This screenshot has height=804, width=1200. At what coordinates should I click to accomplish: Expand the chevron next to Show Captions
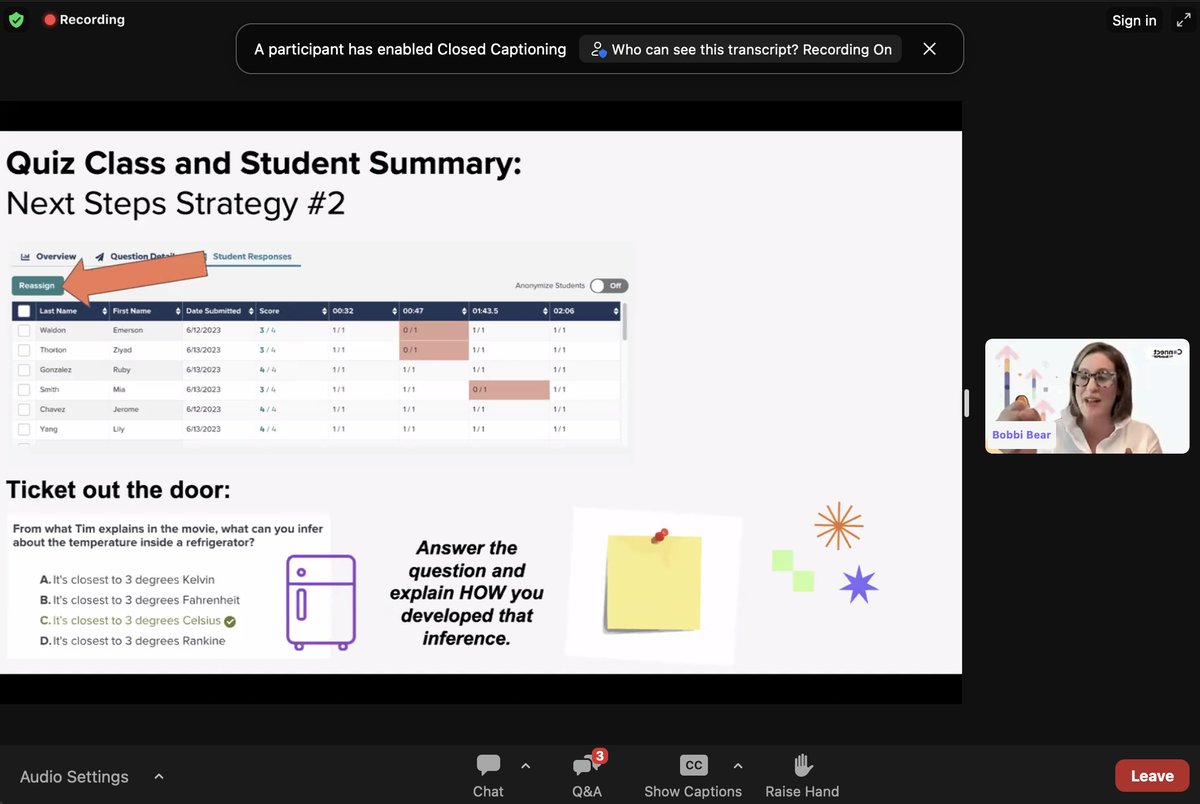[x=738, y=766]
